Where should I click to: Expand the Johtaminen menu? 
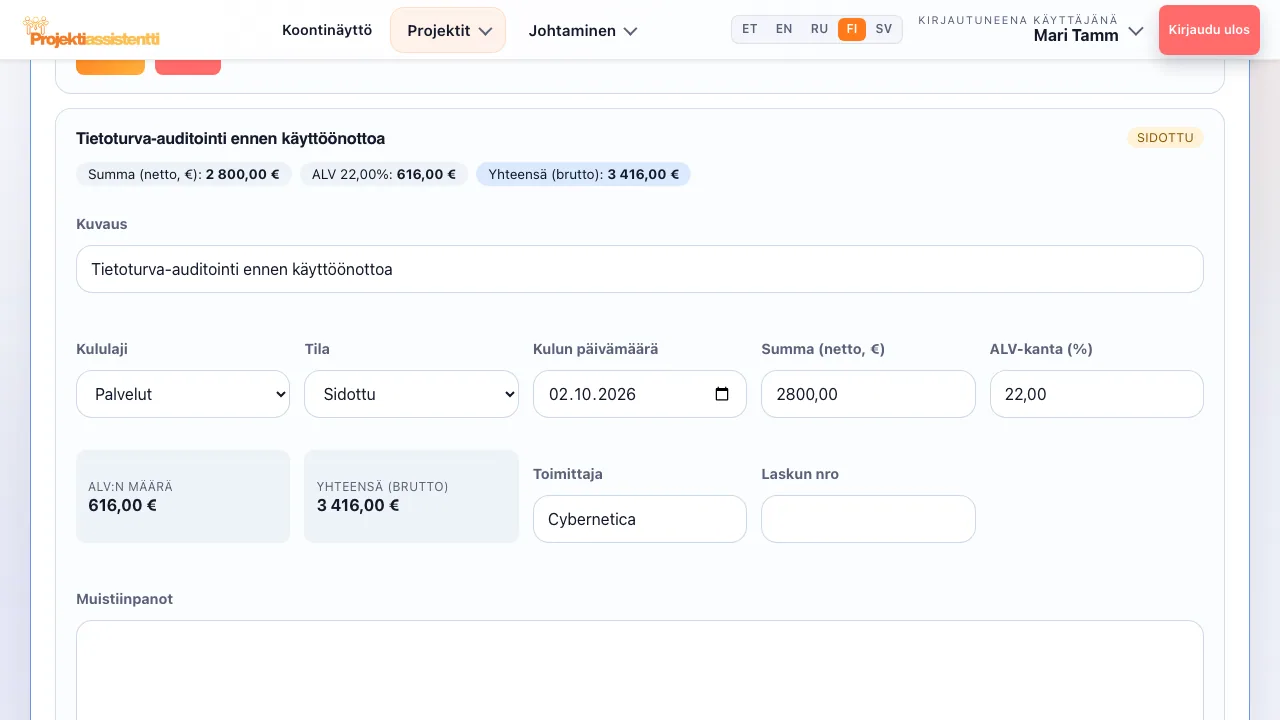(583, 30)
